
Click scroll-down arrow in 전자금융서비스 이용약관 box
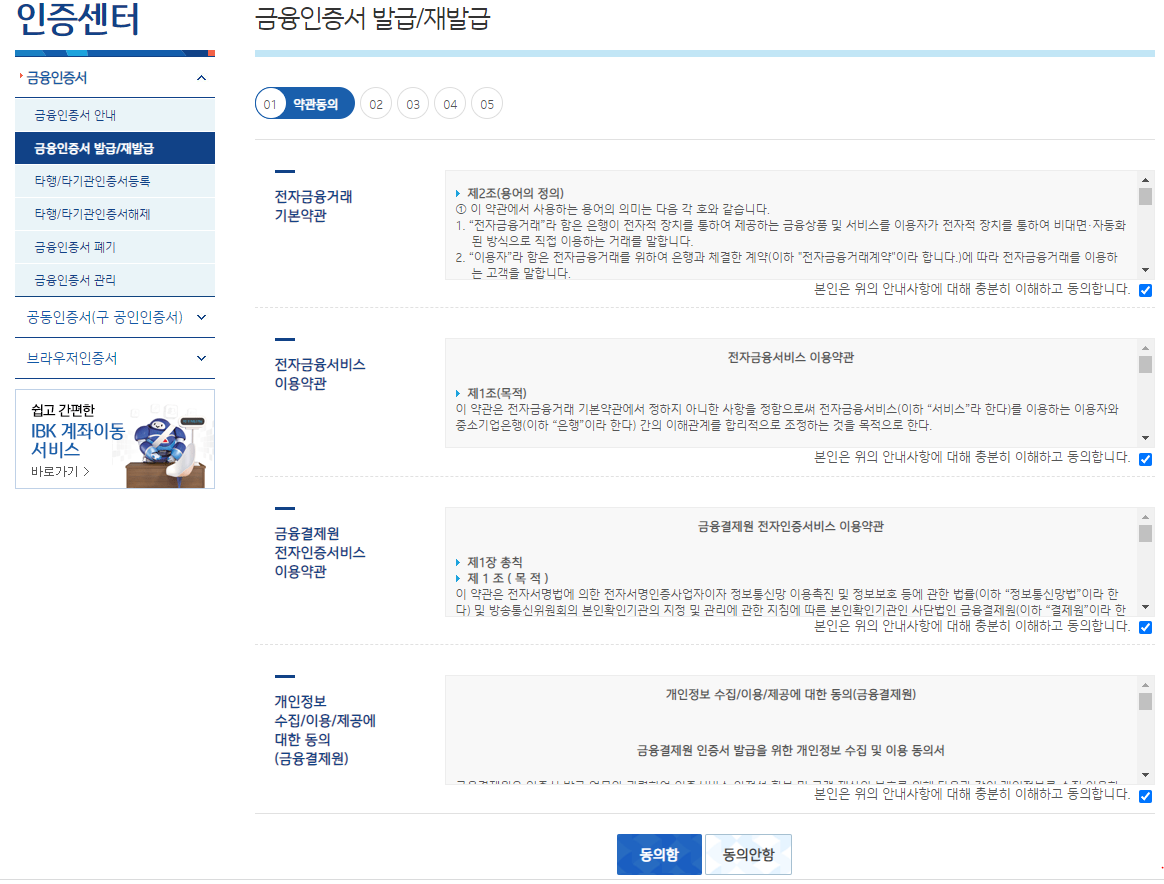tap(1145, 439)
